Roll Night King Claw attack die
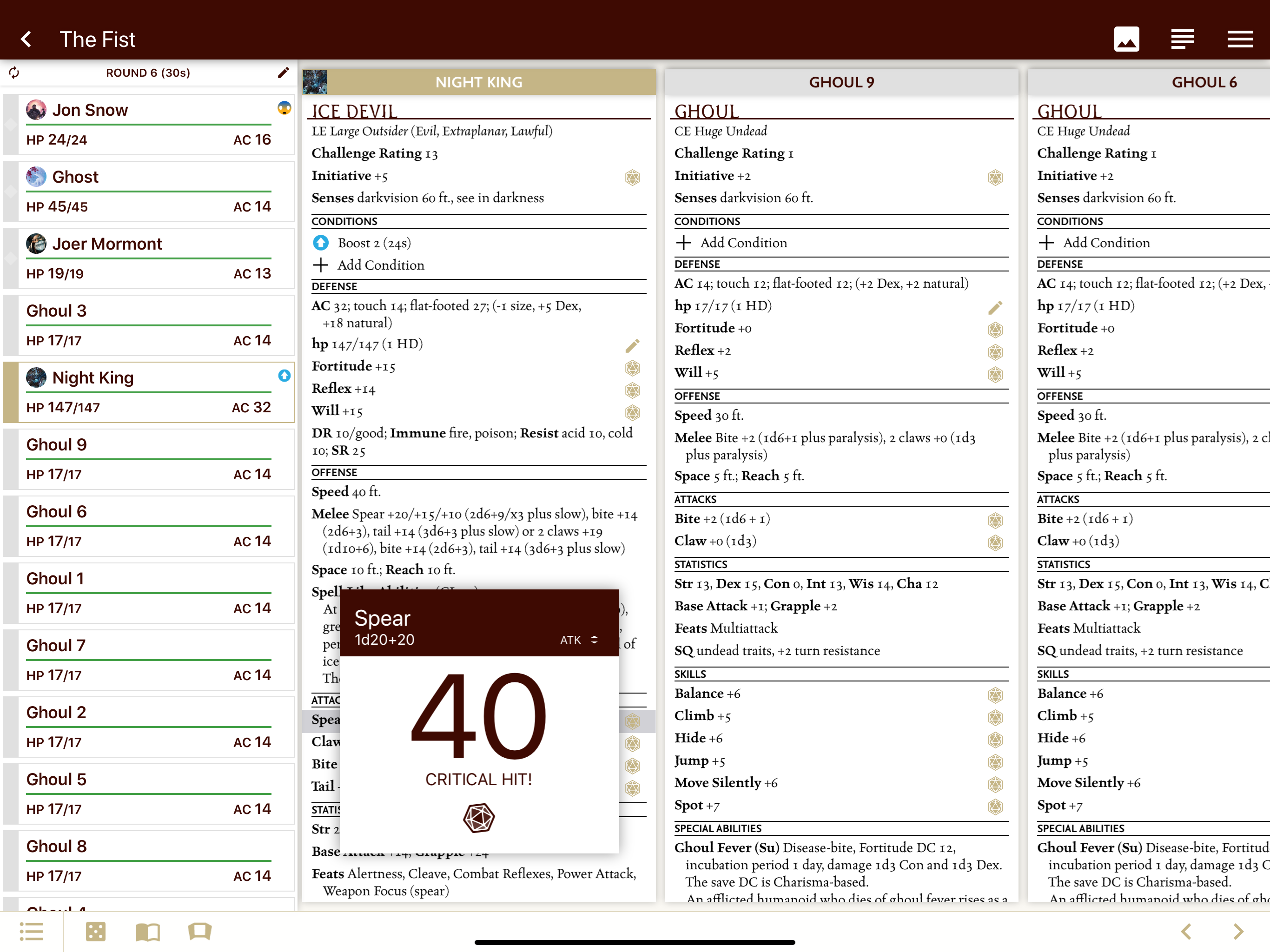Viewport: 1270px width, 952px height. tap(632, 744)
